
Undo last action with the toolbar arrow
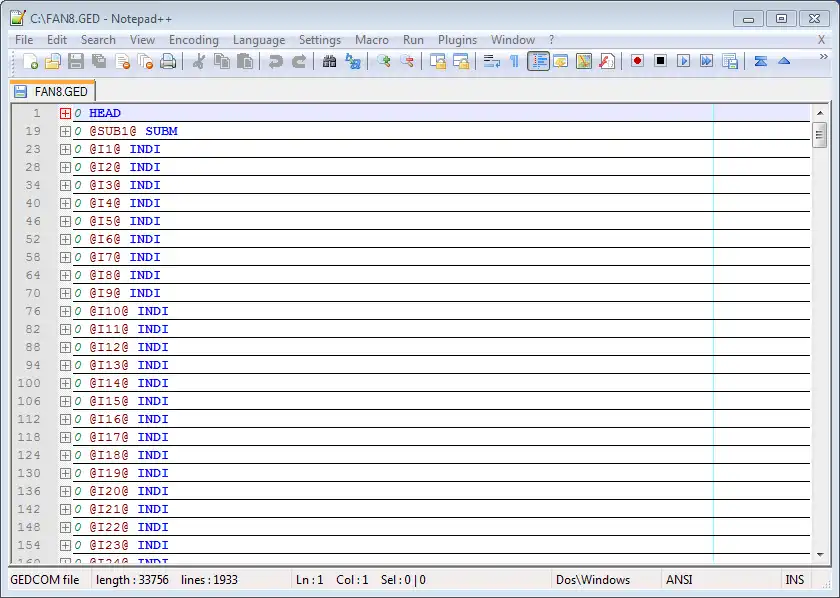pyautogui.click(x=275, y=62)
